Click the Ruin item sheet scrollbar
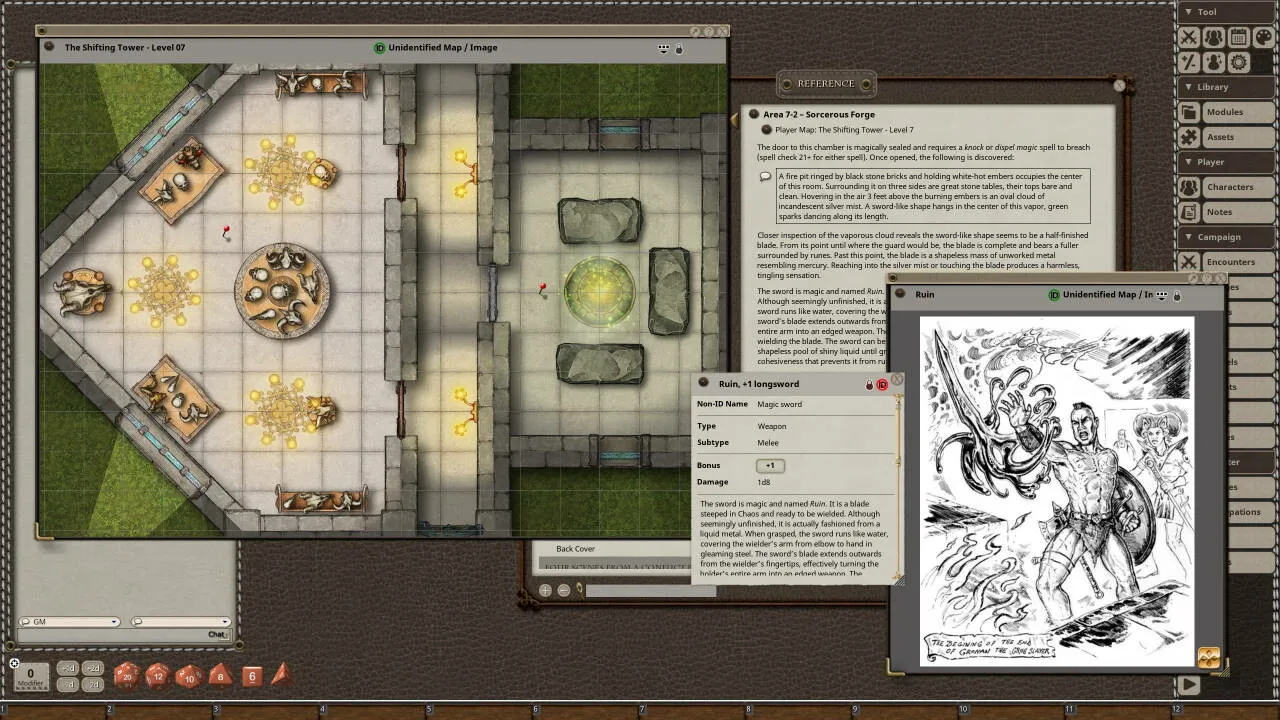 [x=898, y=485]
